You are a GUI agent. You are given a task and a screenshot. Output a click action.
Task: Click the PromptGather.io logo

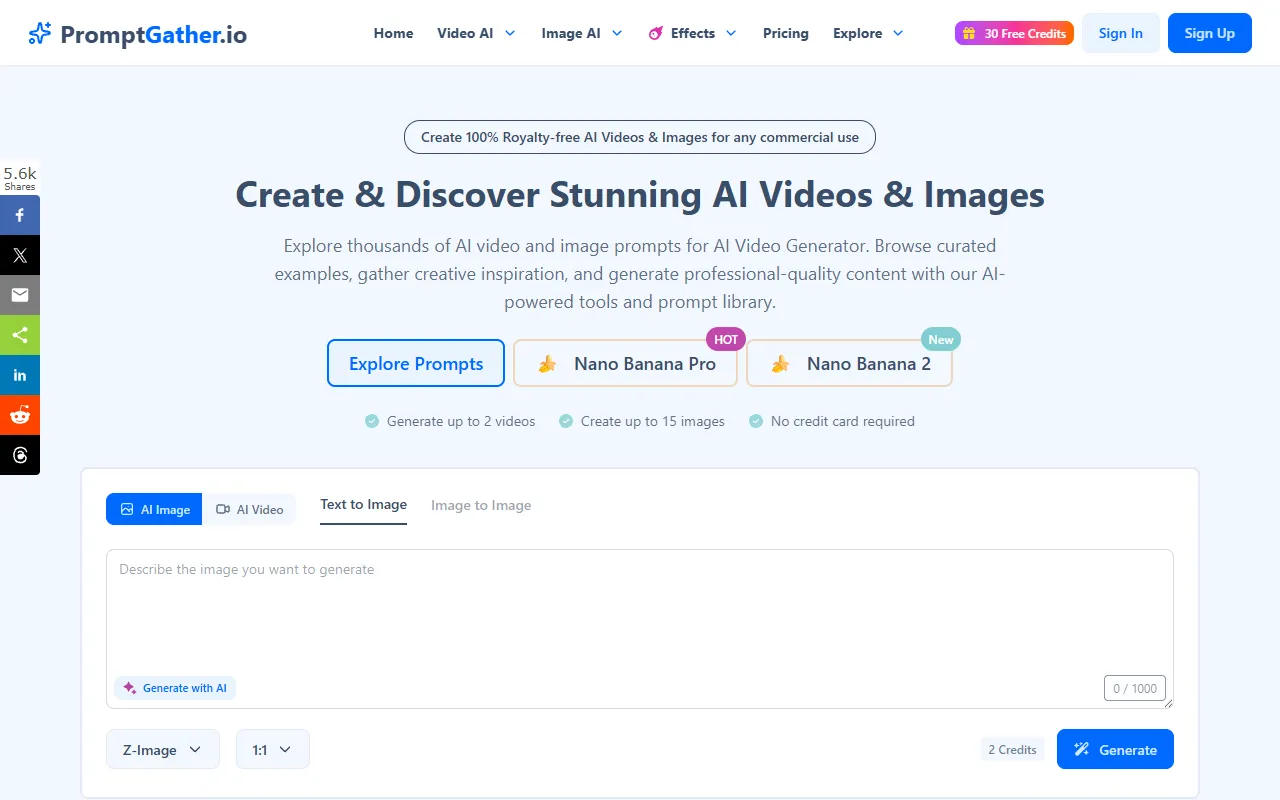pos(138,34)
